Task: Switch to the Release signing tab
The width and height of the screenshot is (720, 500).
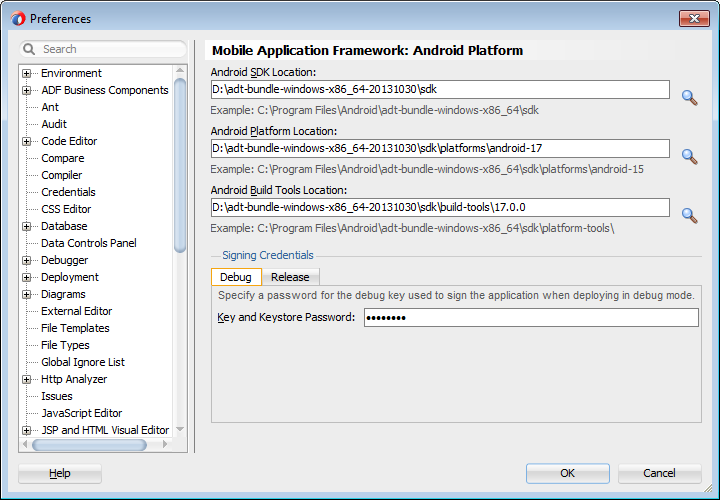Action: coord(290,277)
